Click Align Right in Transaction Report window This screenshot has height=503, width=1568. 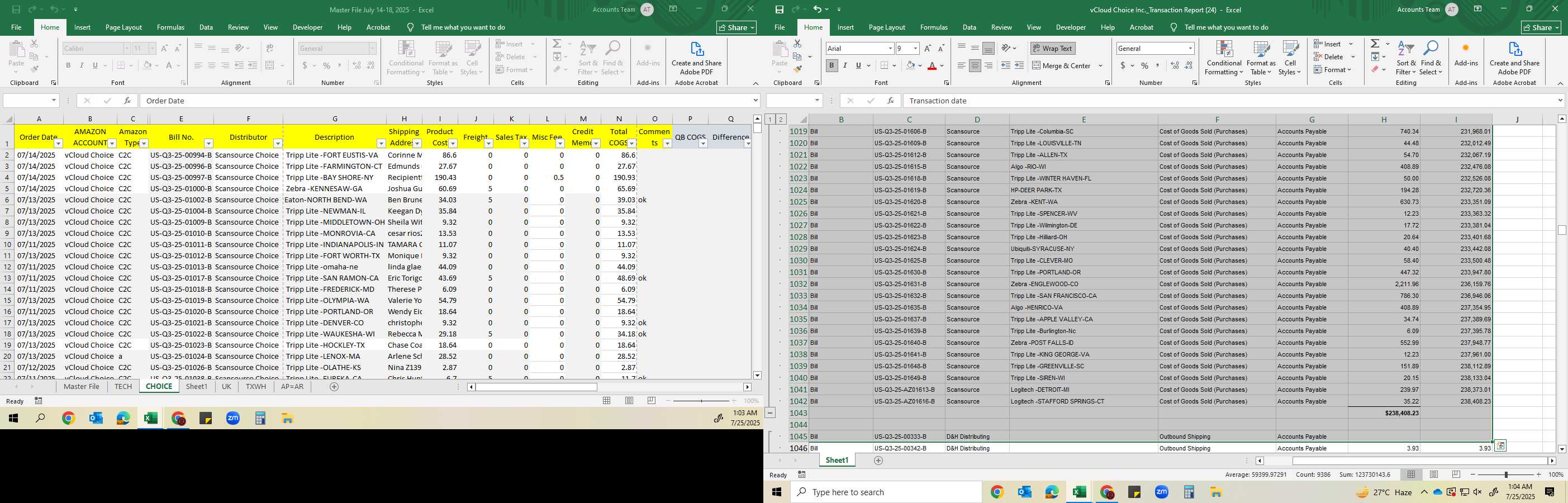click(x=989, y=66)
